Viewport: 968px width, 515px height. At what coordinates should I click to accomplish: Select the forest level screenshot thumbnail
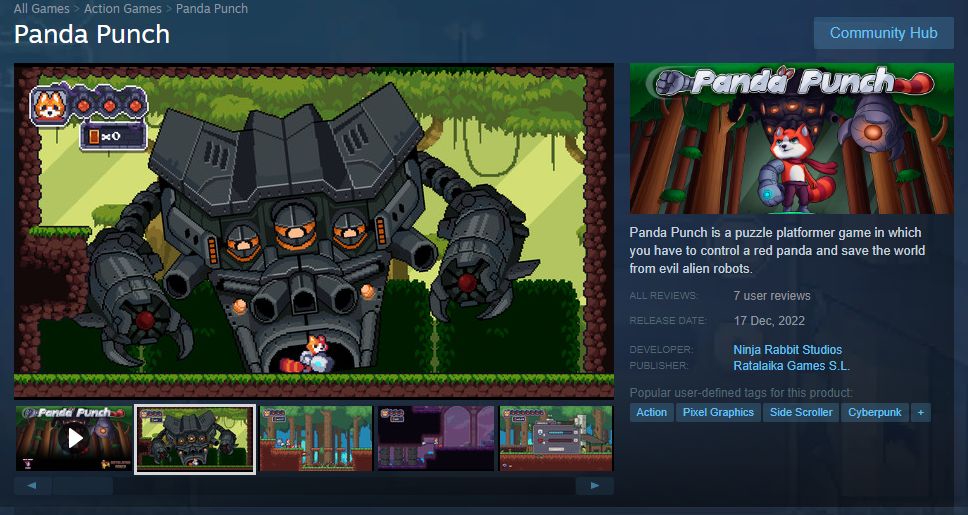[316, 438]
